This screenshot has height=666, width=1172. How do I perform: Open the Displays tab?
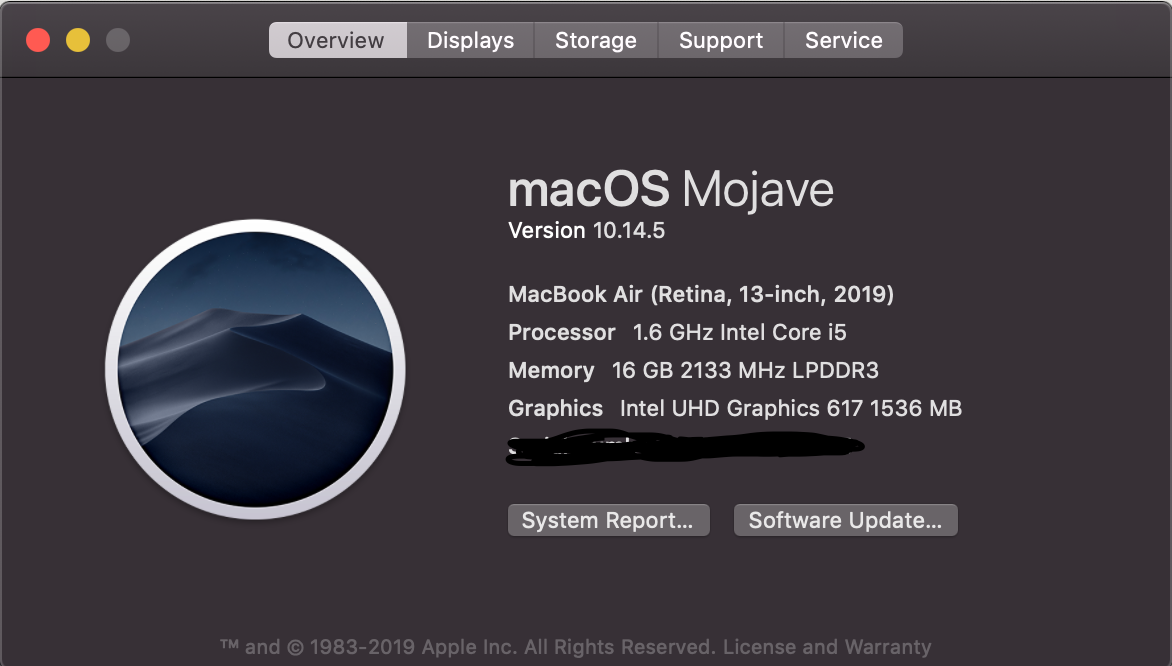point(470,40)
